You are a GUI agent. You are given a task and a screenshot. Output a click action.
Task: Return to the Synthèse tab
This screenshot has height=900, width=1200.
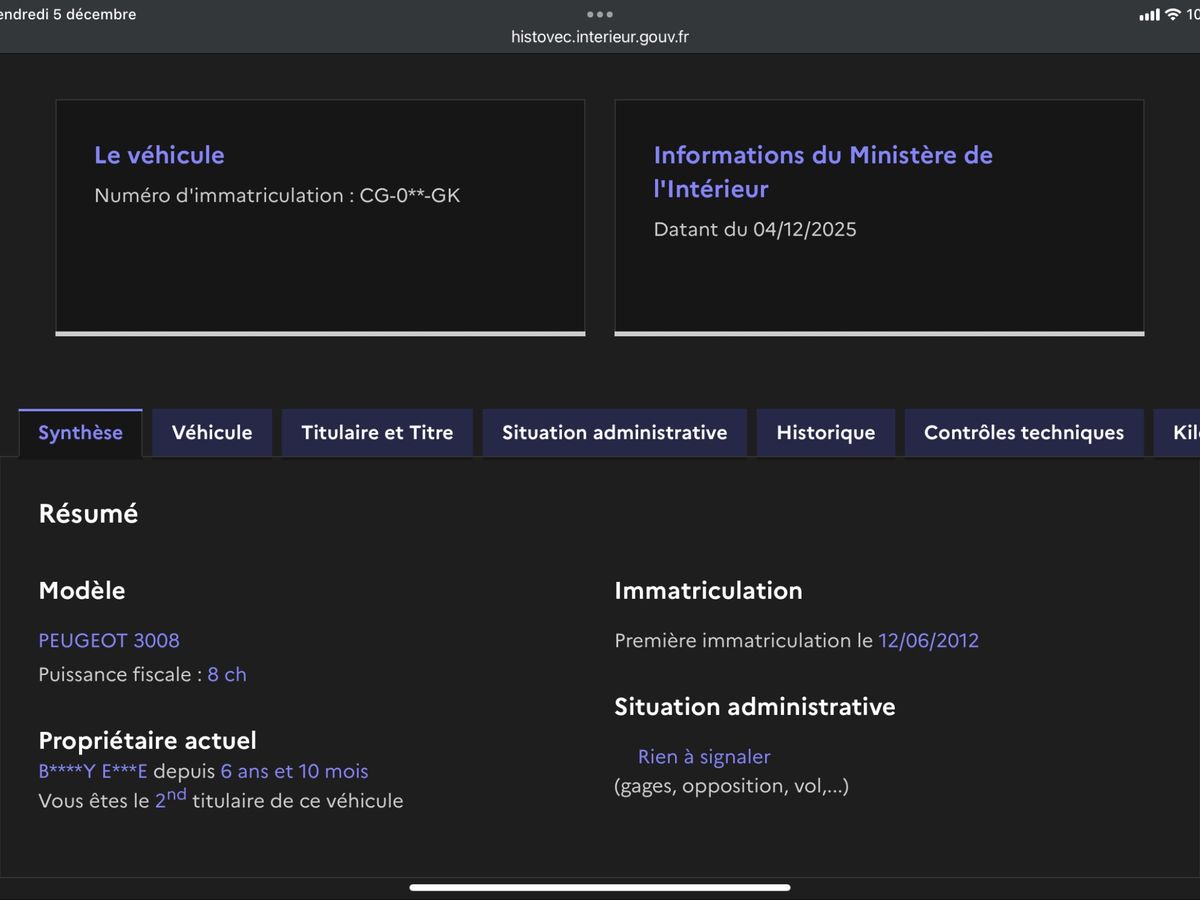click(80, 432)
